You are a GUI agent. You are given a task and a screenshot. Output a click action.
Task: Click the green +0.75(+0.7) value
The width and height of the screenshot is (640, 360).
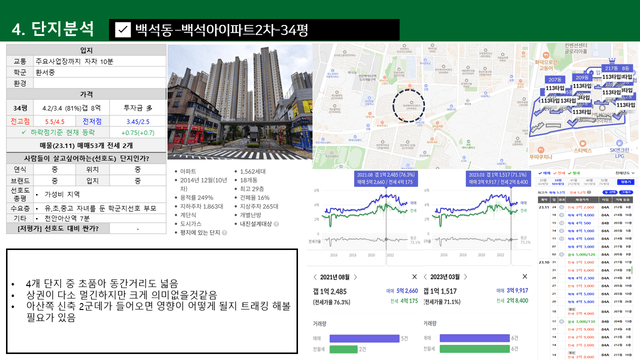pos(138,133)
